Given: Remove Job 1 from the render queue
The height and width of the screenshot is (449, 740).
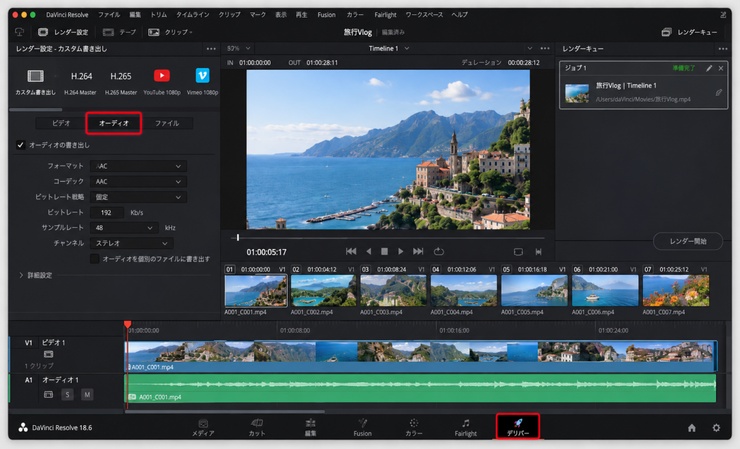Looking at the screenshot, I should click(721, 68).
